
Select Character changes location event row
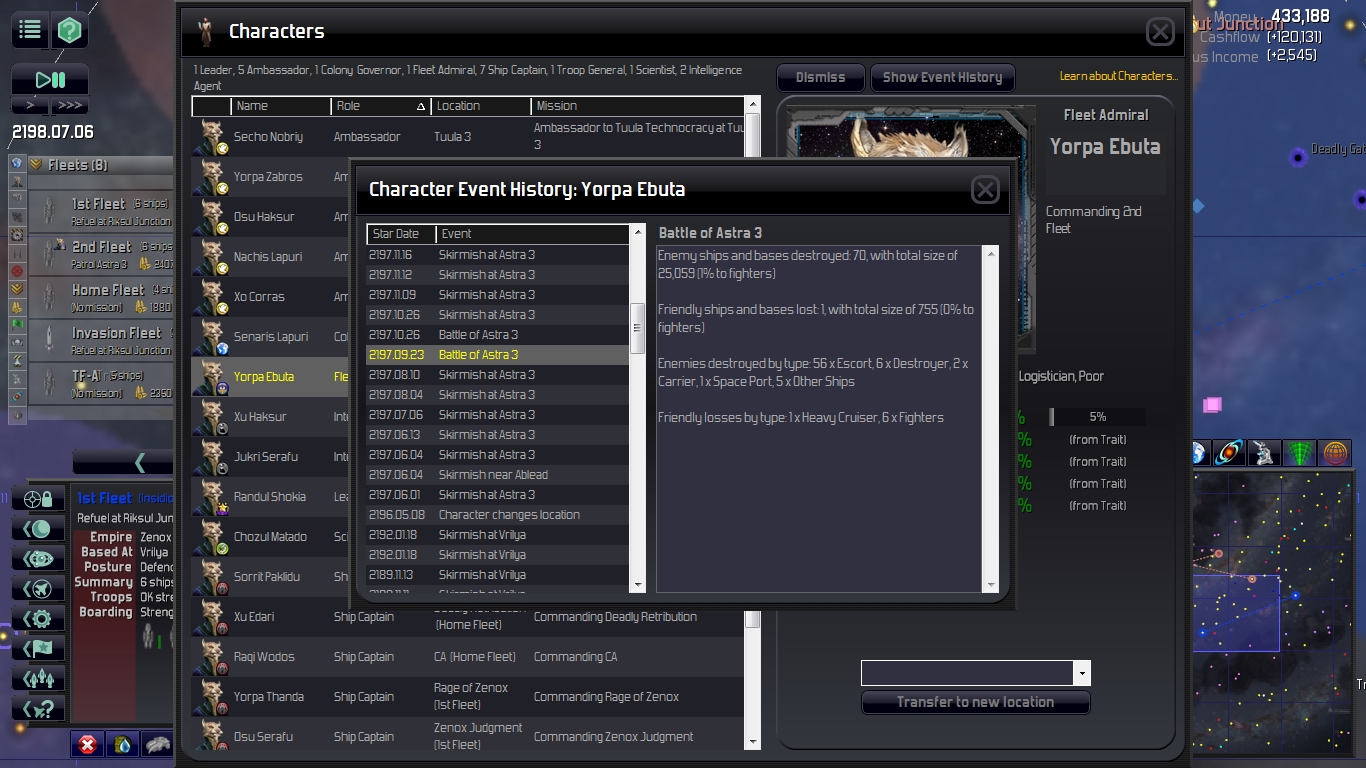tap(498, 515)
